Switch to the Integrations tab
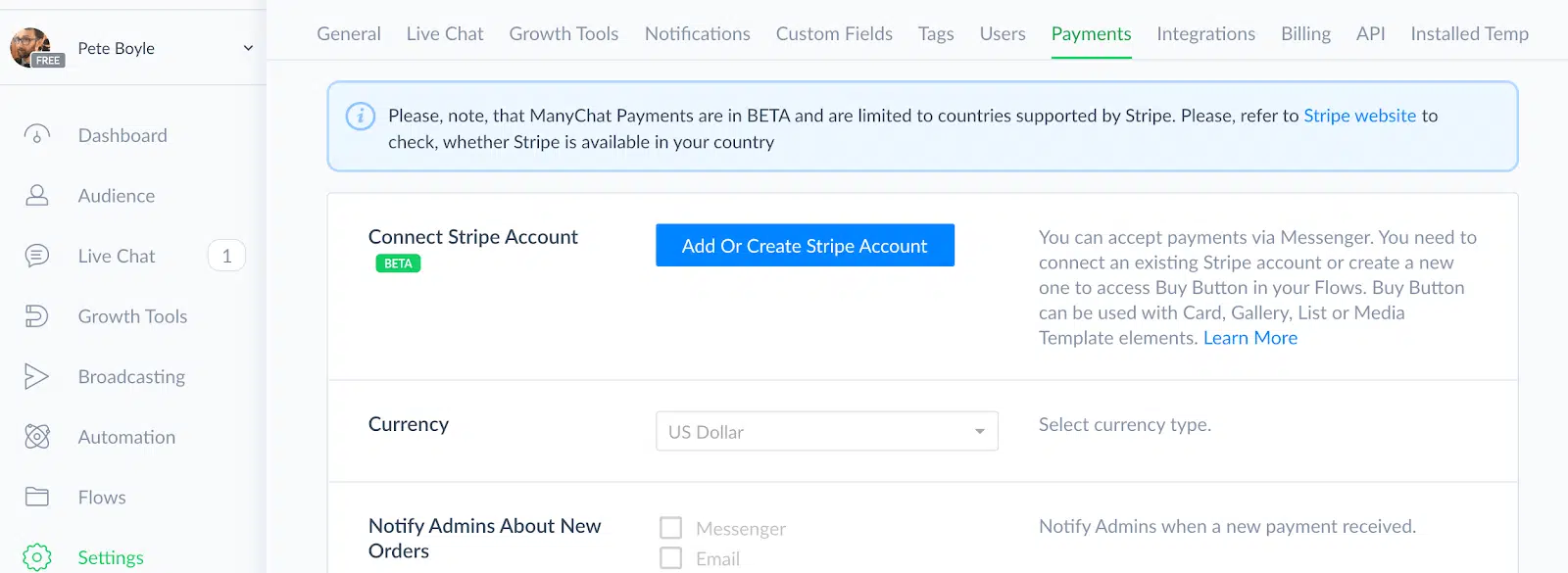Viewport: 1568px width, 573px height. (1205, 34)
